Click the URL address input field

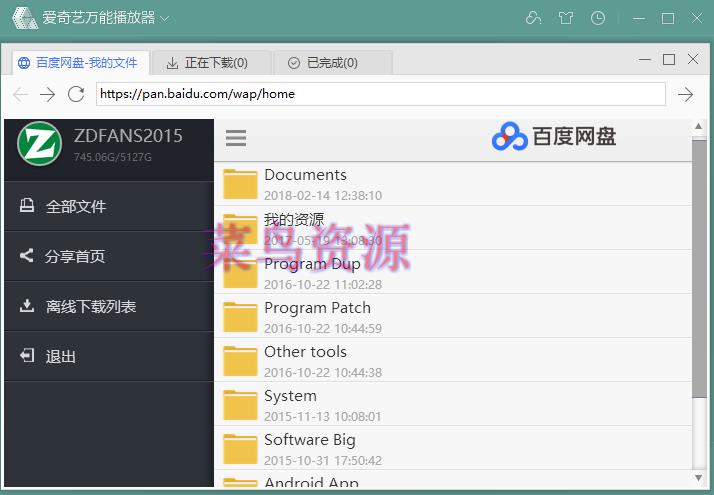pos(381,94)
